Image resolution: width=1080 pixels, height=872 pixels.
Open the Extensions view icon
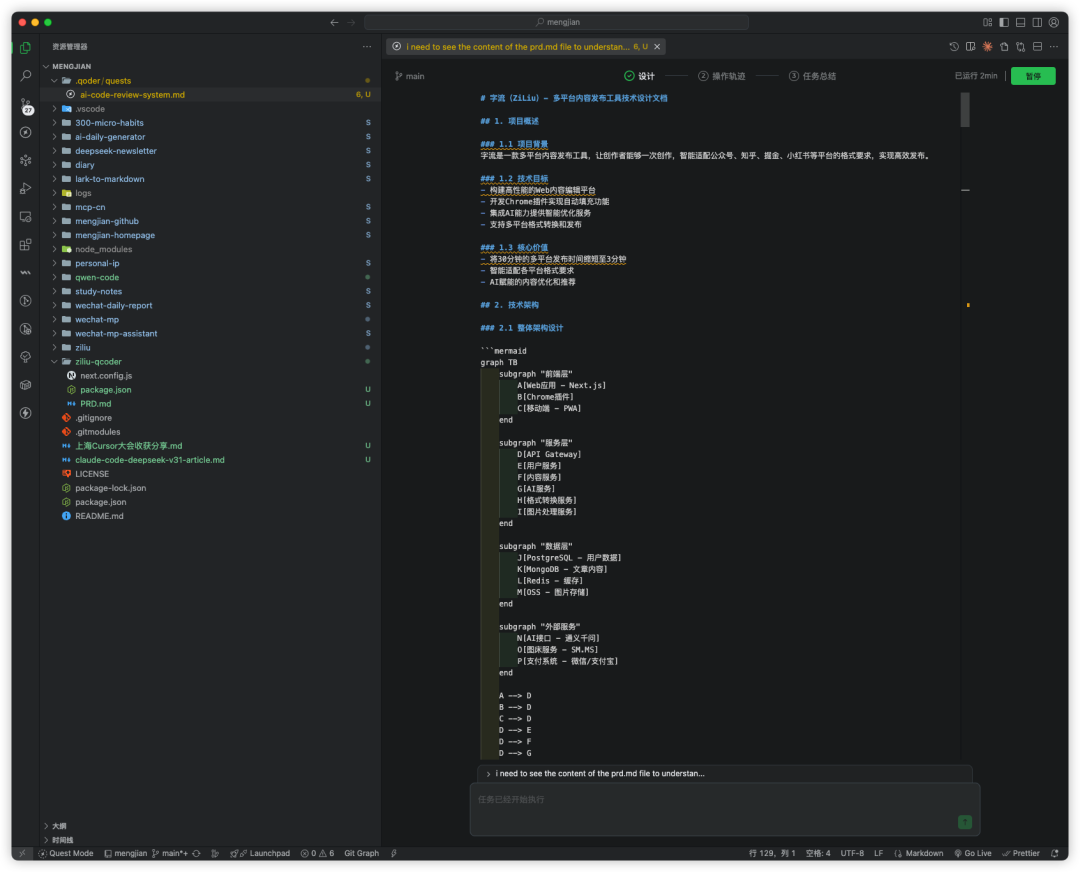pos(25,244)
